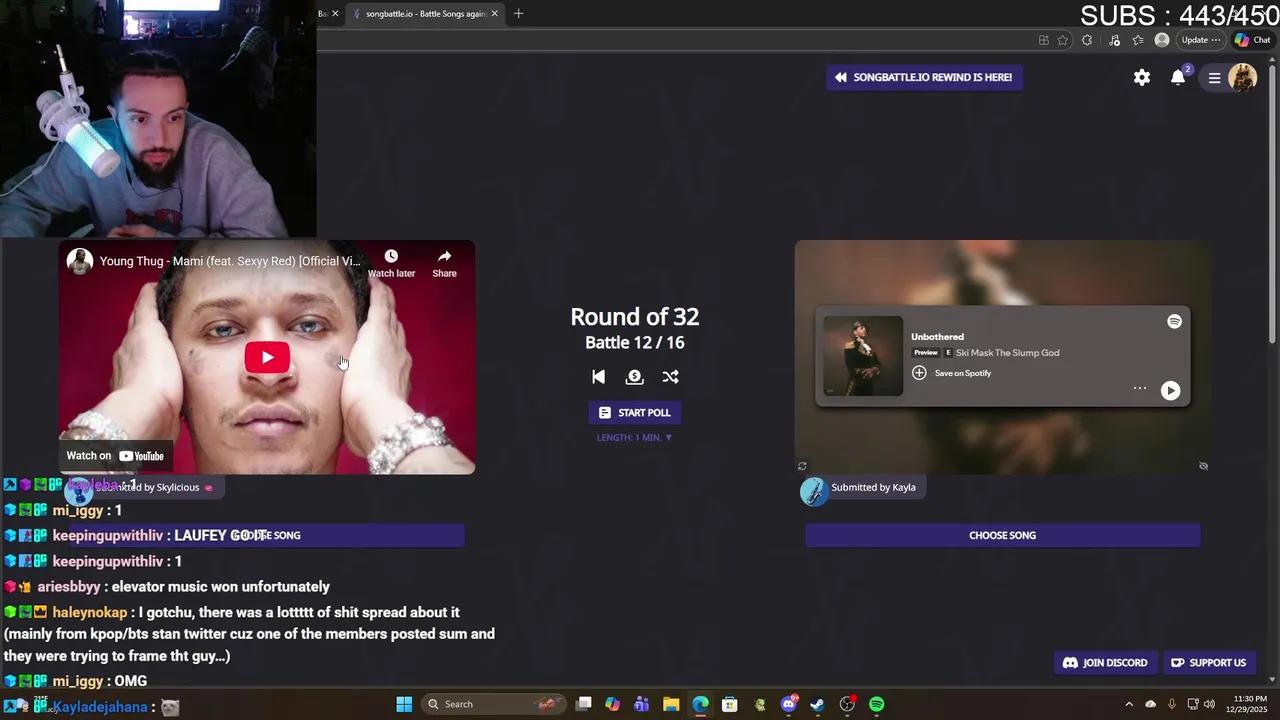Image resolution: width=1280 pixels, height=720 pixels.
Task: Open File Explorer from taskbar
Action: pyautogui.click(x=671, y=704)
